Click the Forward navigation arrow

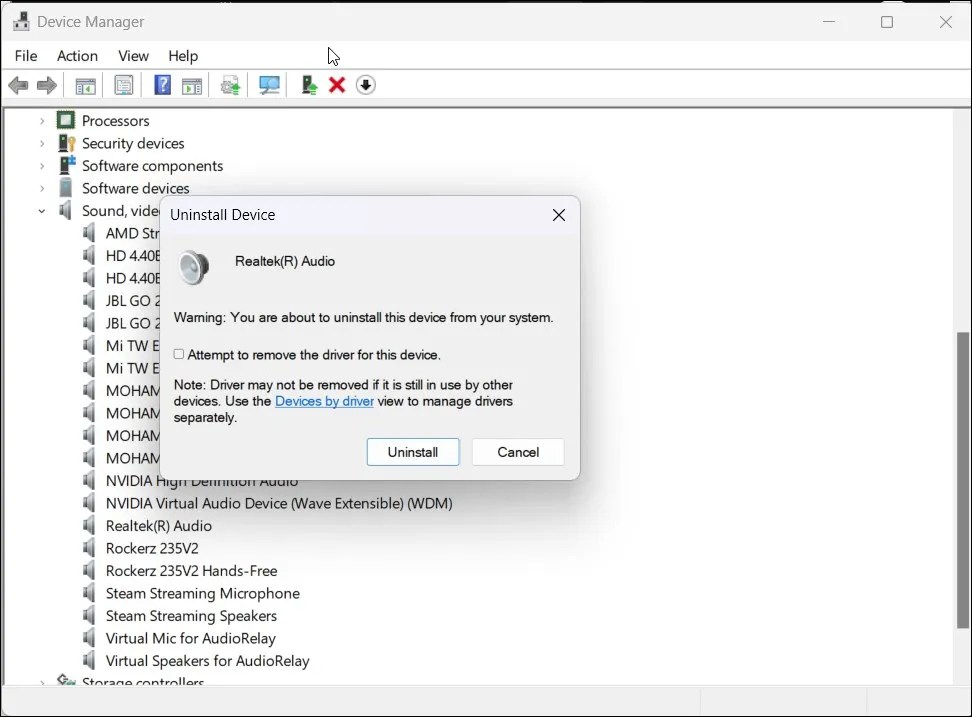(46, 85)
